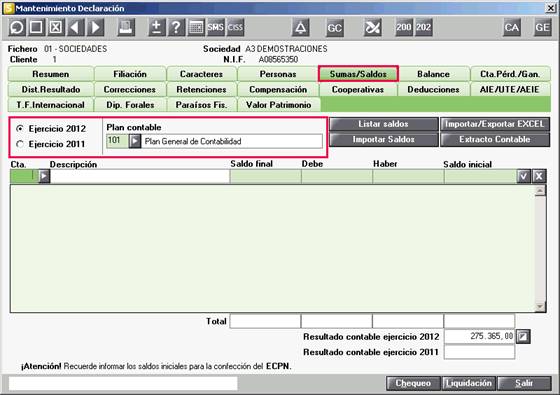Click Liquidación button
This screenshot has width=560, height=395.
pyautogui.click(x=469, y=383)
